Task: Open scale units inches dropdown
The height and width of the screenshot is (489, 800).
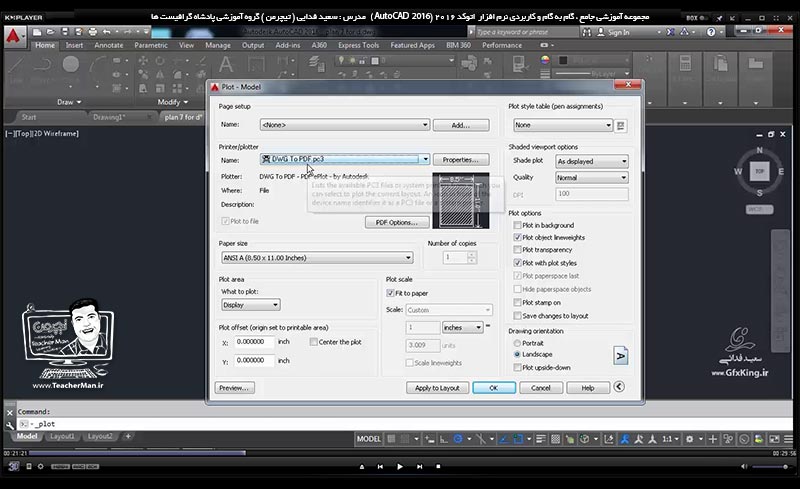Action: [x=462, y=328]
